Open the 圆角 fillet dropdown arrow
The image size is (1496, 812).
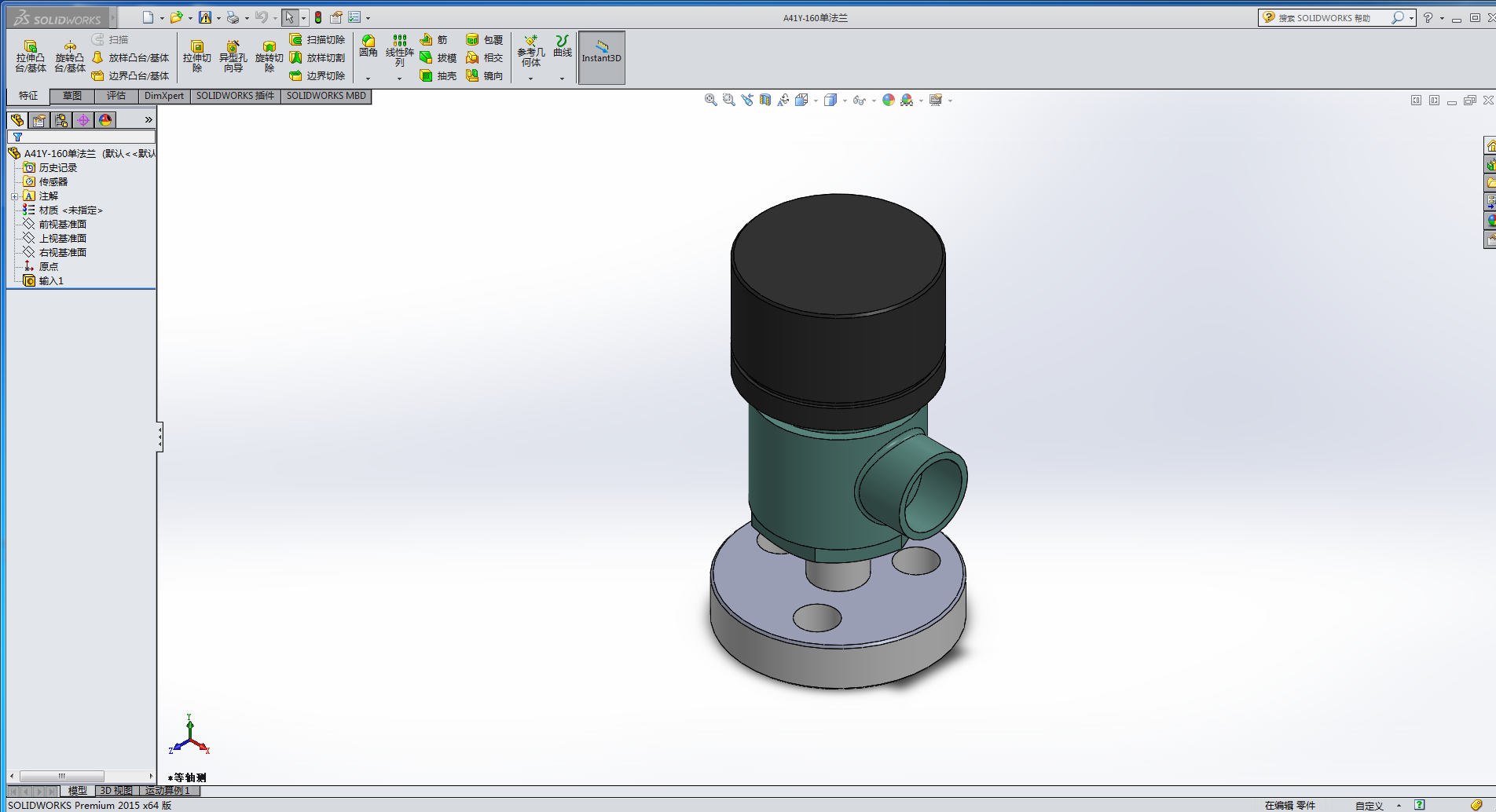click(368, 79)
